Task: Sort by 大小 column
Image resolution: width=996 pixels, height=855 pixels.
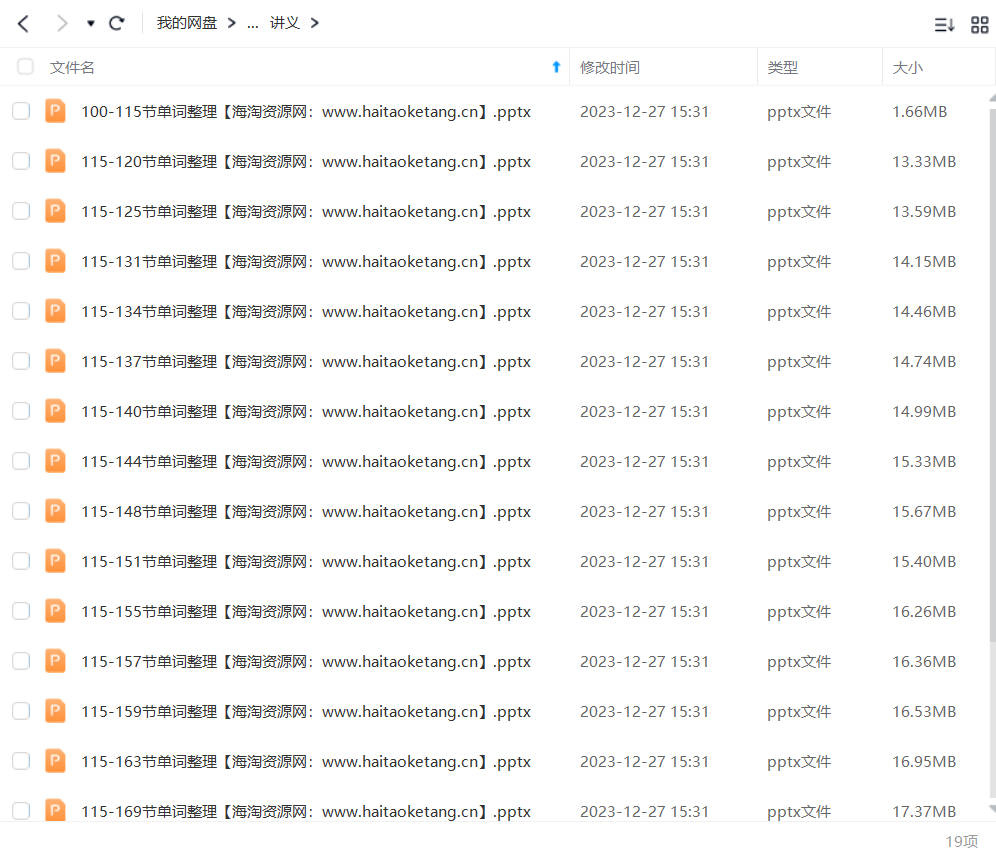Action: point(907,67)
